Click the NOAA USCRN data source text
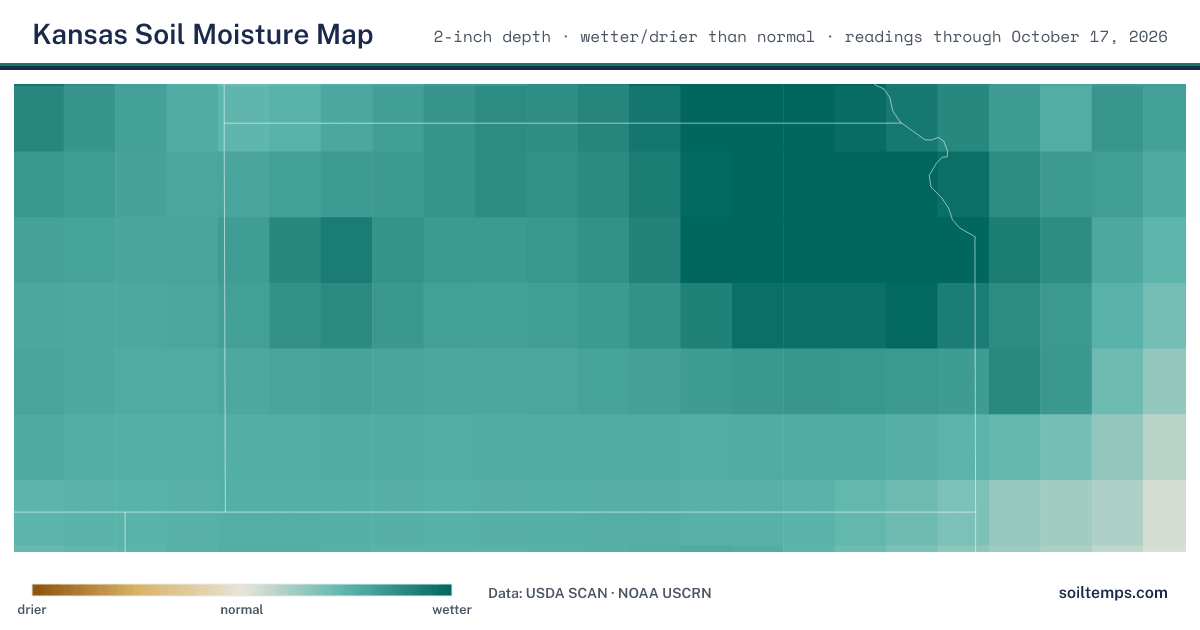This screenshot has width=1200, height=630. [x=665, y=593]
